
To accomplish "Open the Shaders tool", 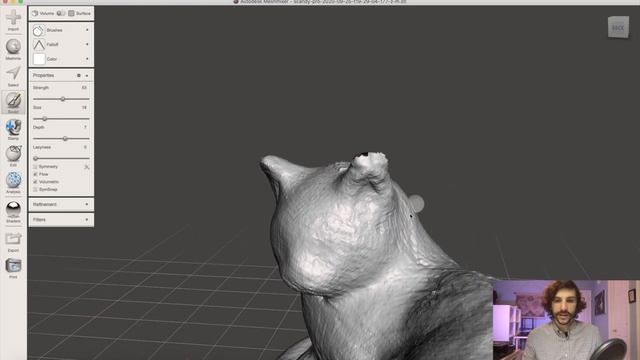I will click(x=13, y=211).
